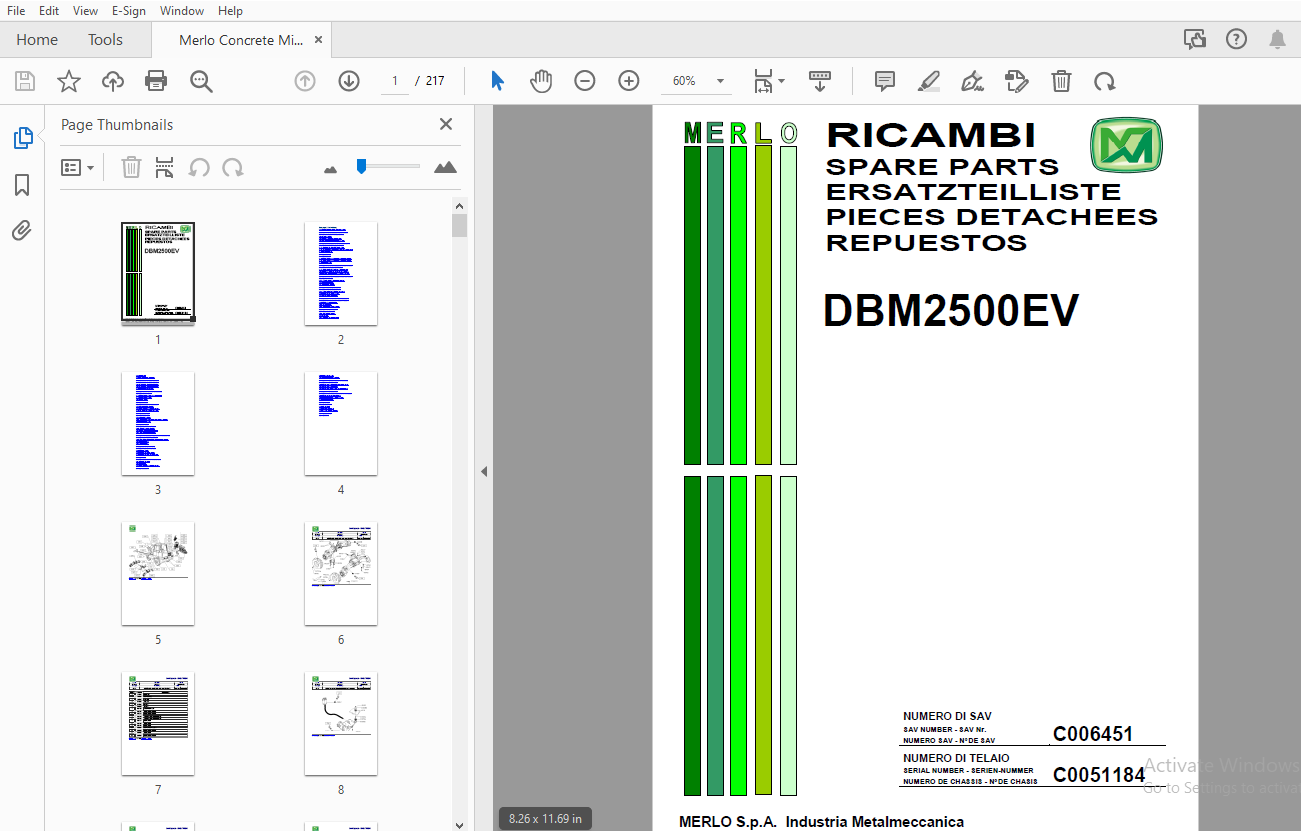Image resolution: width=1301 pixels, height=831 pixels.
Task: Open the sign document pen icon
Action: (x=972, y=81)
